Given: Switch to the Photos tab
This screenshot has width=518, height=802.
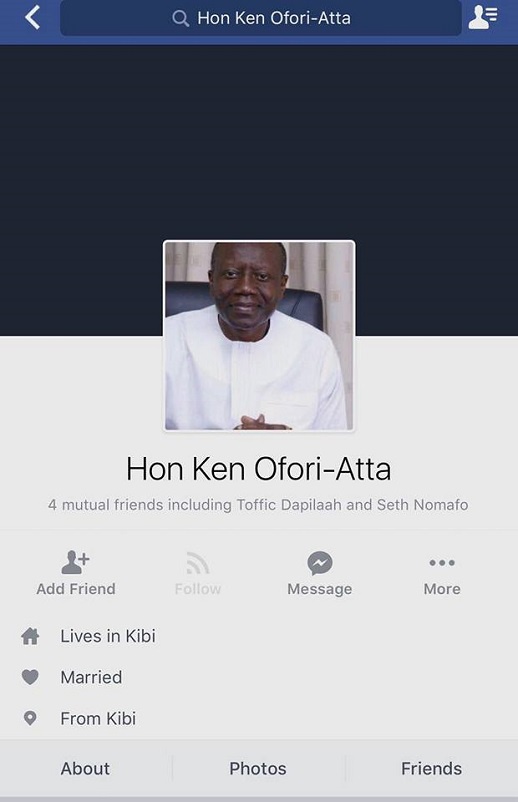Looking at the screenshot, I should [x=258, y=768].
